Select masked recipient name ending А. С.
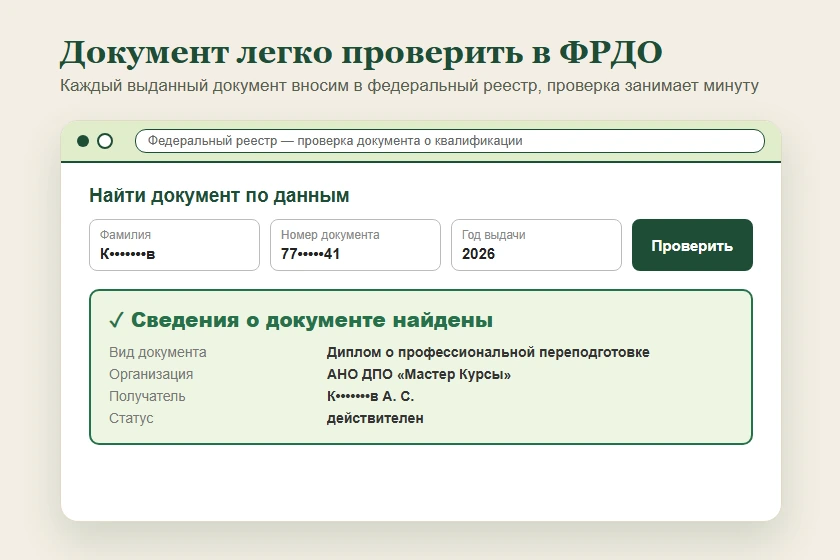This screenshot has height=560, width=840. pyautogui.click(x=370, y=396)
